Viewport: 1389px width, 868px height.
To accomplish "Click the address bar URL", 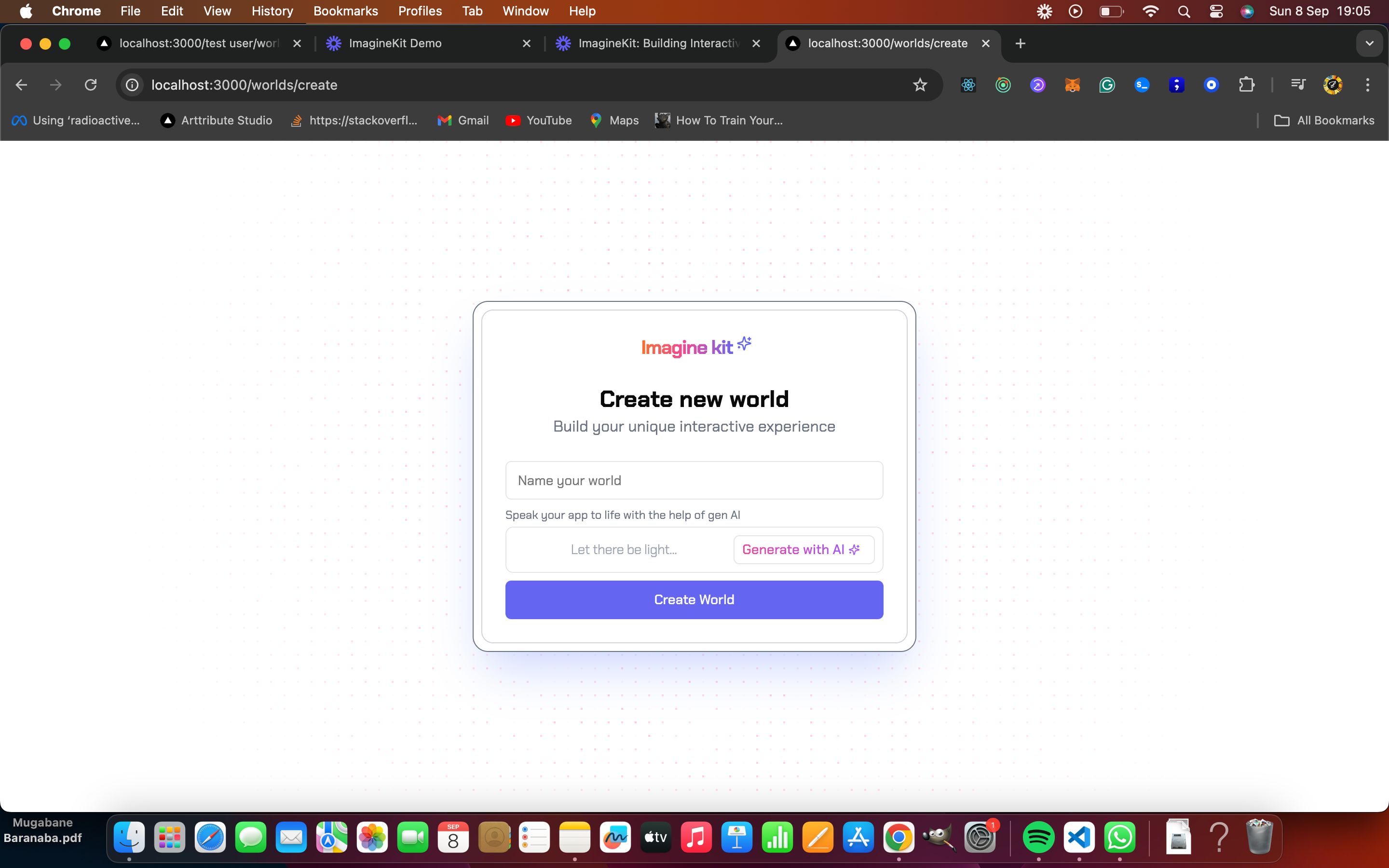I will tap(245, 85).
